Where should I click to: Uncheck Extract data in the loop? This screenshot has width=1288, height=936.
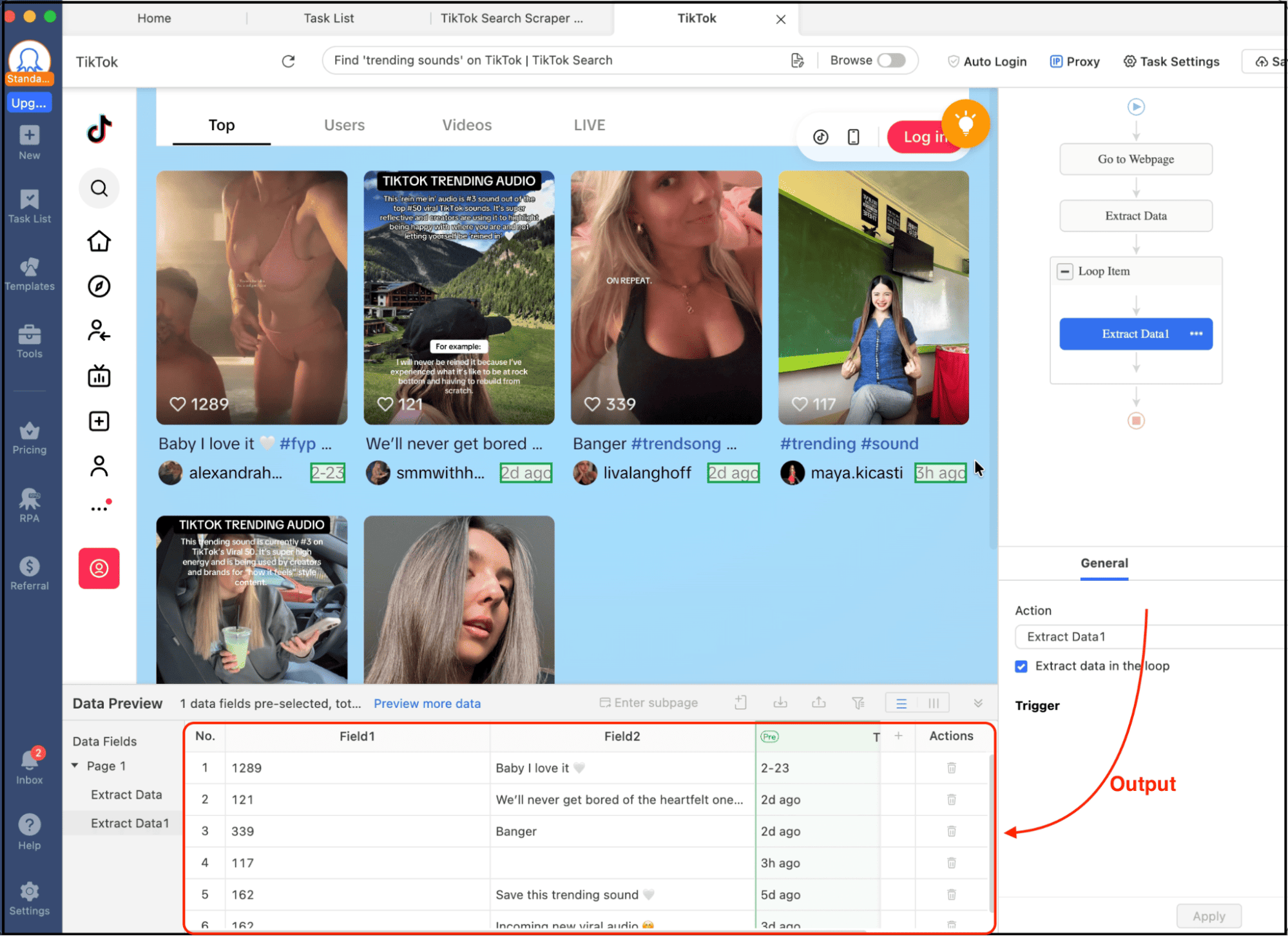tap(1021, 667)
